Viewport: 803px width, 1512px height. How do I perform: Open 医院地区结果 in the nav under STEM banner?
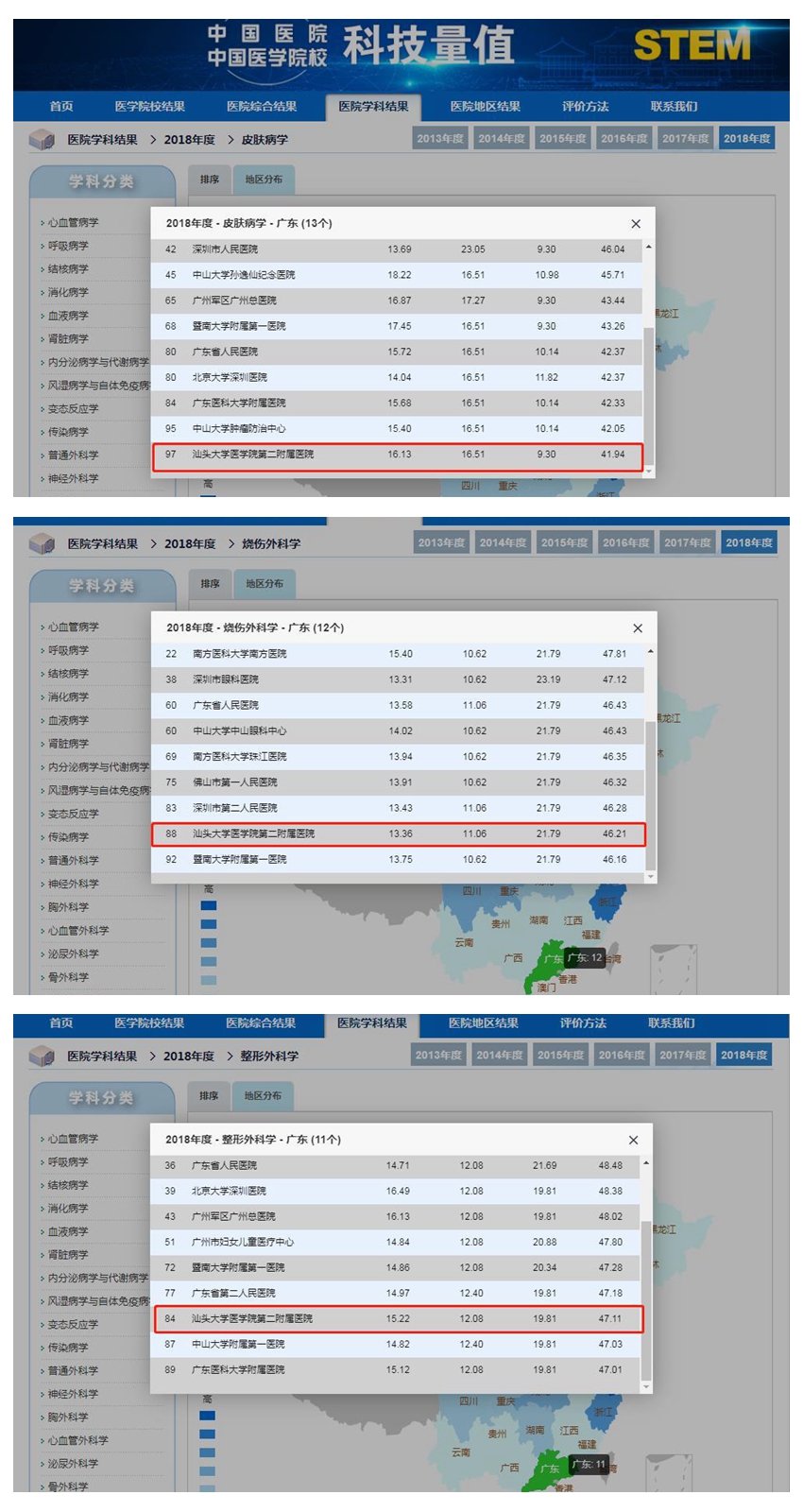(486, 107)
